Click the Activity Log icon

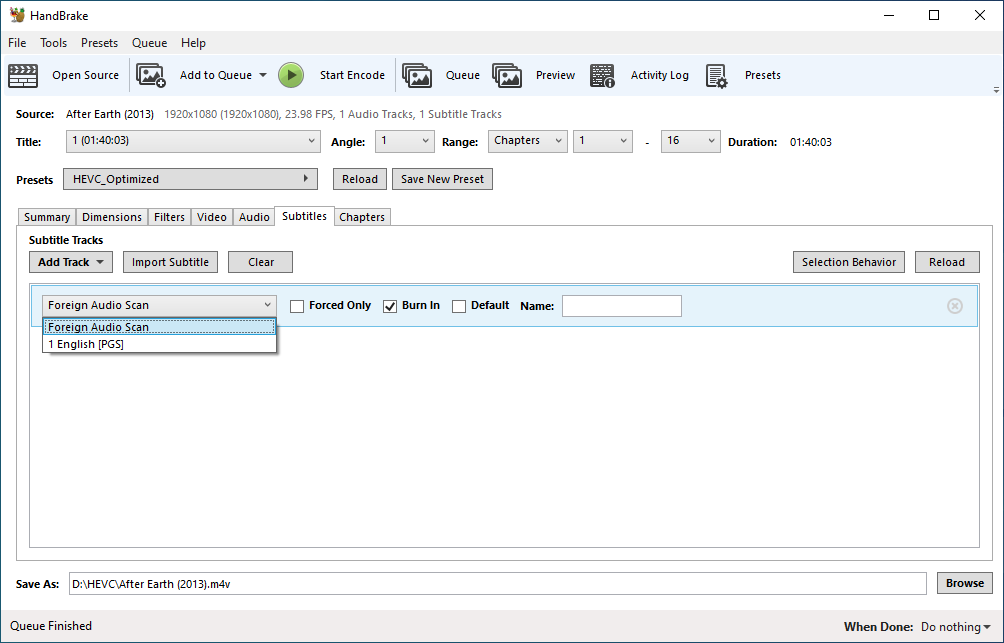[602, 76]
